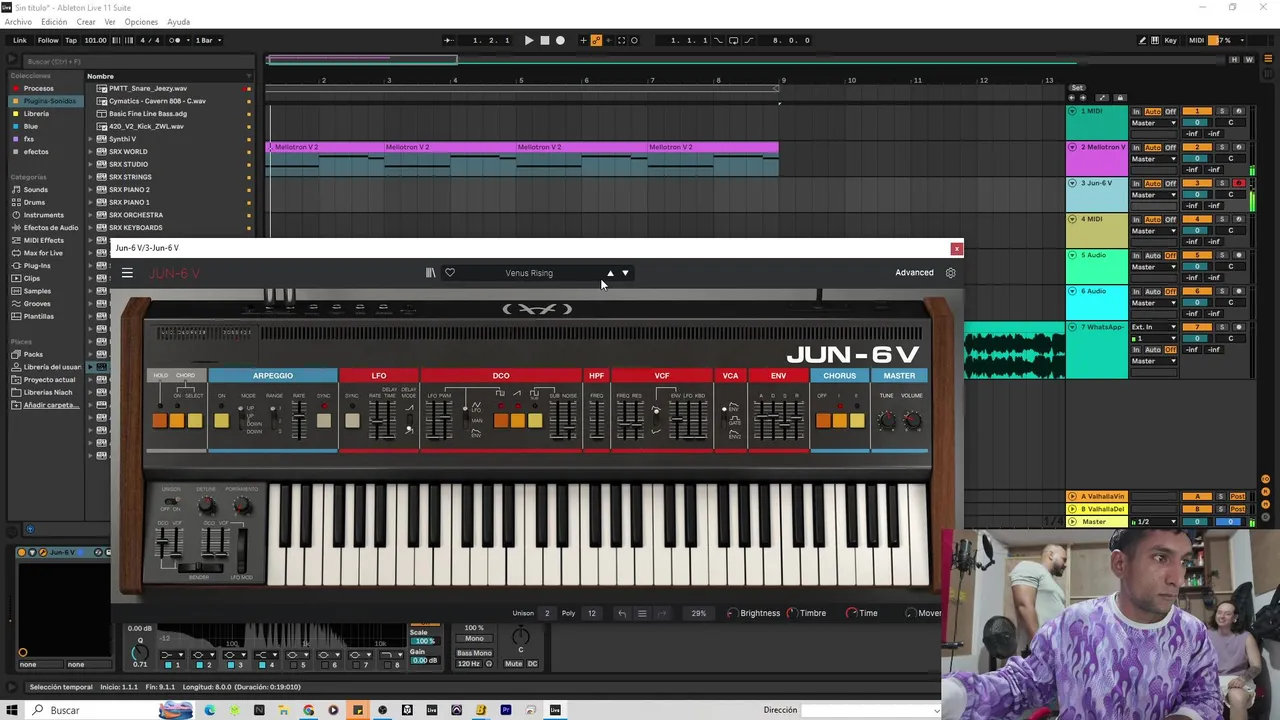Toggle computer MIDI keyboard icon
The width and height of the screenshot is (1280, 720).
click(1156, 40)
